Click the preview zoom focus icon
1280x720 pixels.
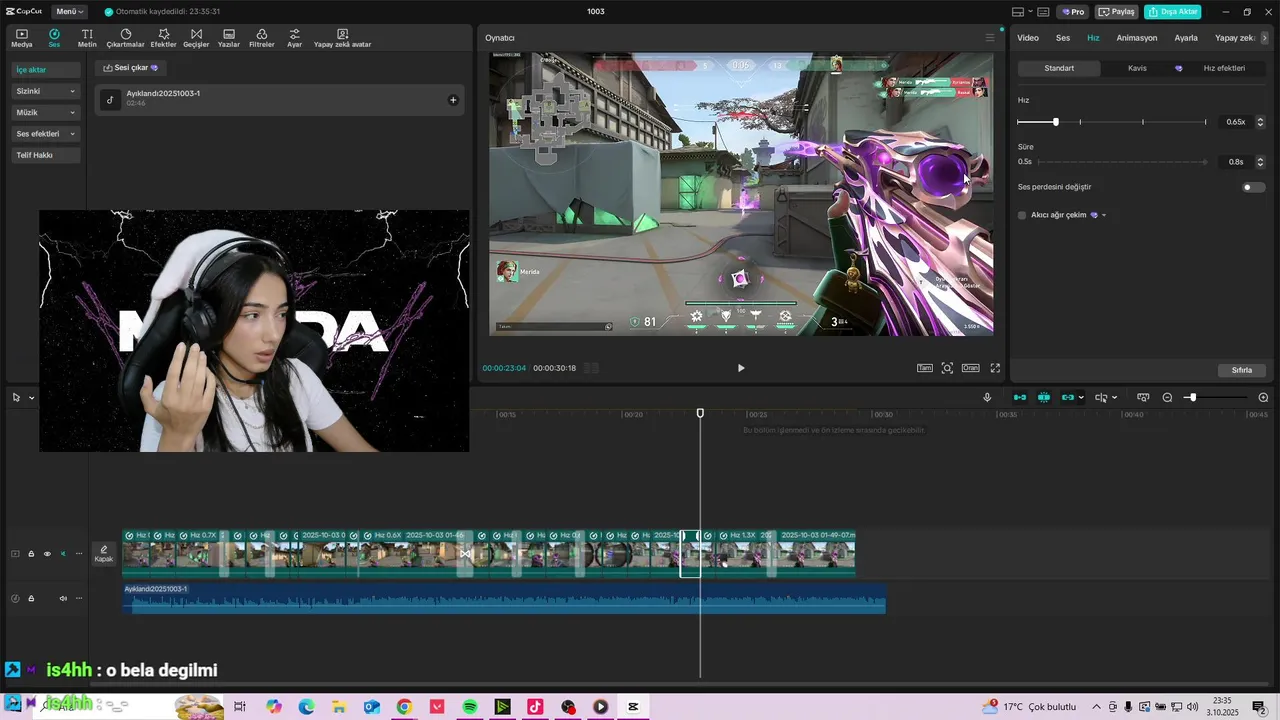(947, 368)
